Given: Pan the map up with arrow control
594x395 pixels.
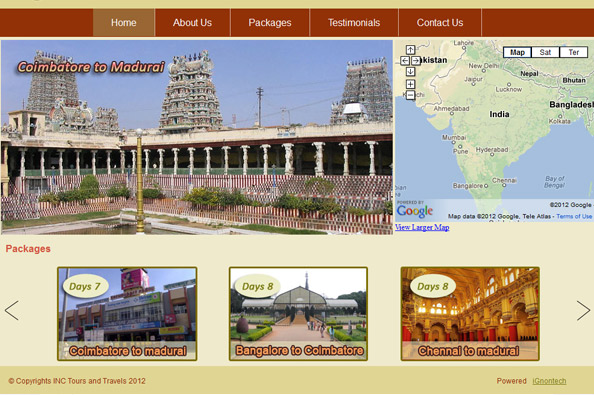Looking at the screenshot, I should (410, 50).
